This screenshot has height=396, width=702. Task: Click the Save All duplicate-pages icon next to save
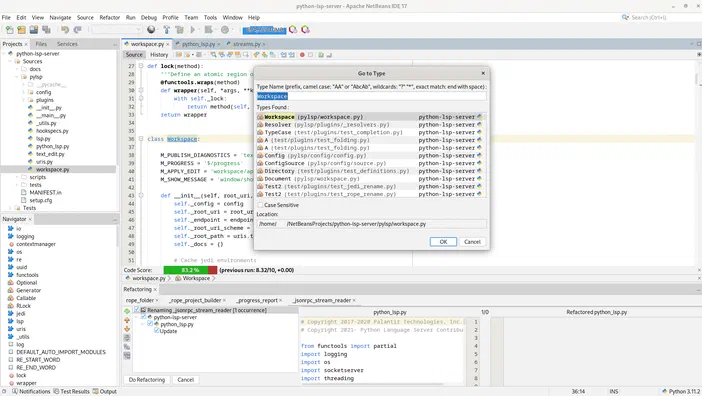(x=46, y=30)
